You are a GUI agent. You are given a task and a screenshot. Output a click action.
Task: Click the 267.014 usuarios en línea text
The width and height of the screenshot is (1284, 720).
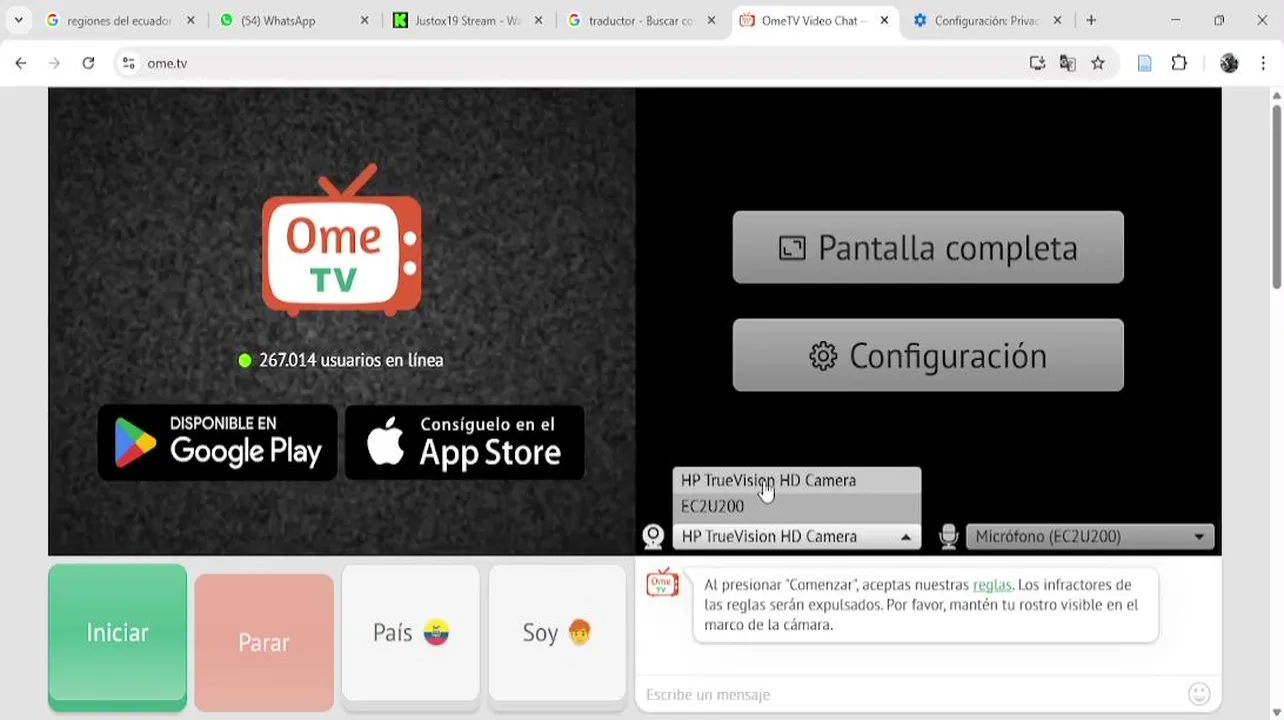[350, 360]
